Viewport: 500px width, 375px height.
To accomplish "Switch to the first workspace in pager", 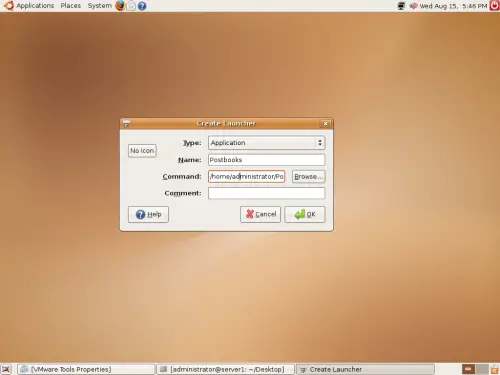I will click(x=468, y=369).
